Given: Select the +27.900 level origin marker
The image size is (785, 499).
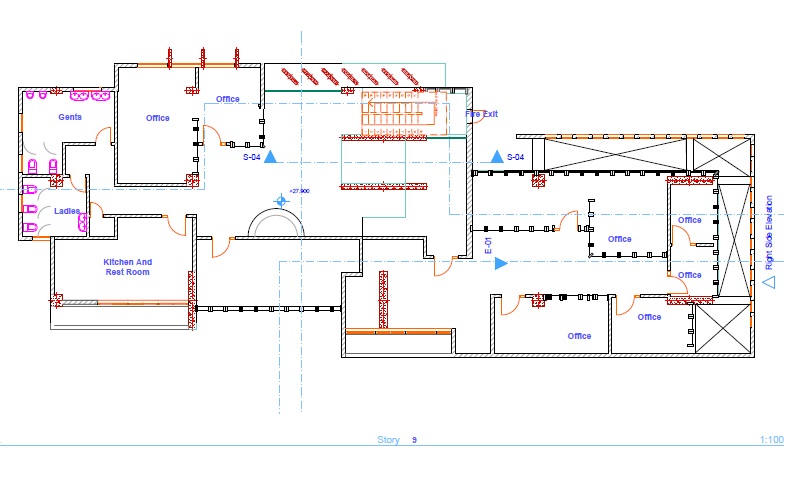Looking at the screenshot, I should 281,200.
